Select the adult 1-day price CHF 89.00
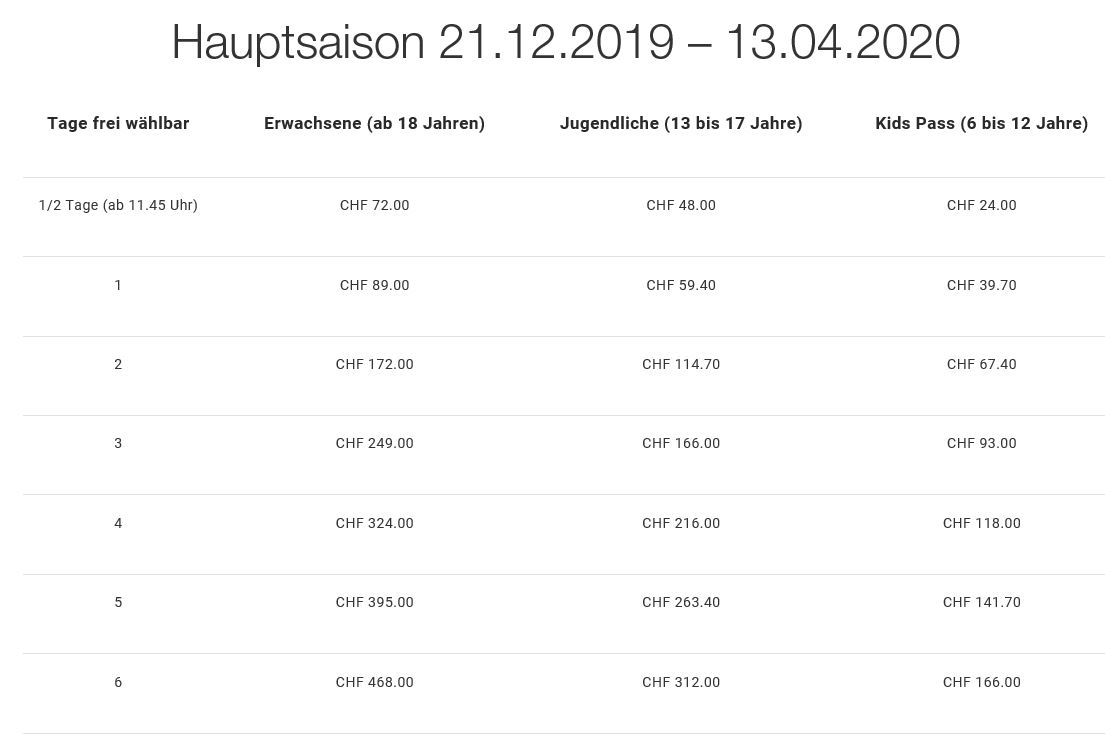This screenshot has height=734, width=1105. 374,285
